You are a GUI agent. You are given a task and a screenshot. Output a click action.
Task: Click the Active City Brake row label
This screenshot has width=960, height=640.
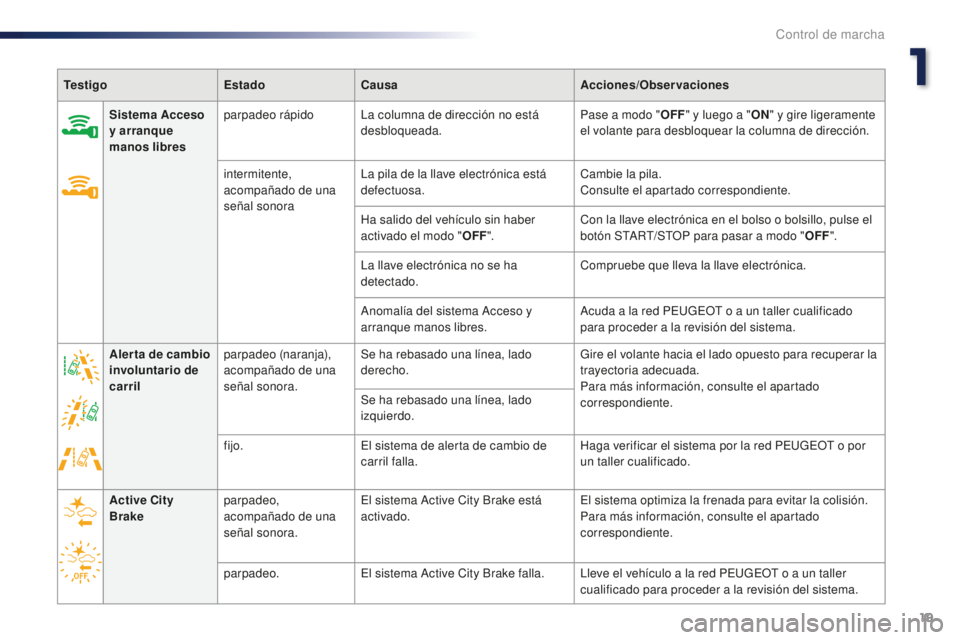click(x=141, y=508)
